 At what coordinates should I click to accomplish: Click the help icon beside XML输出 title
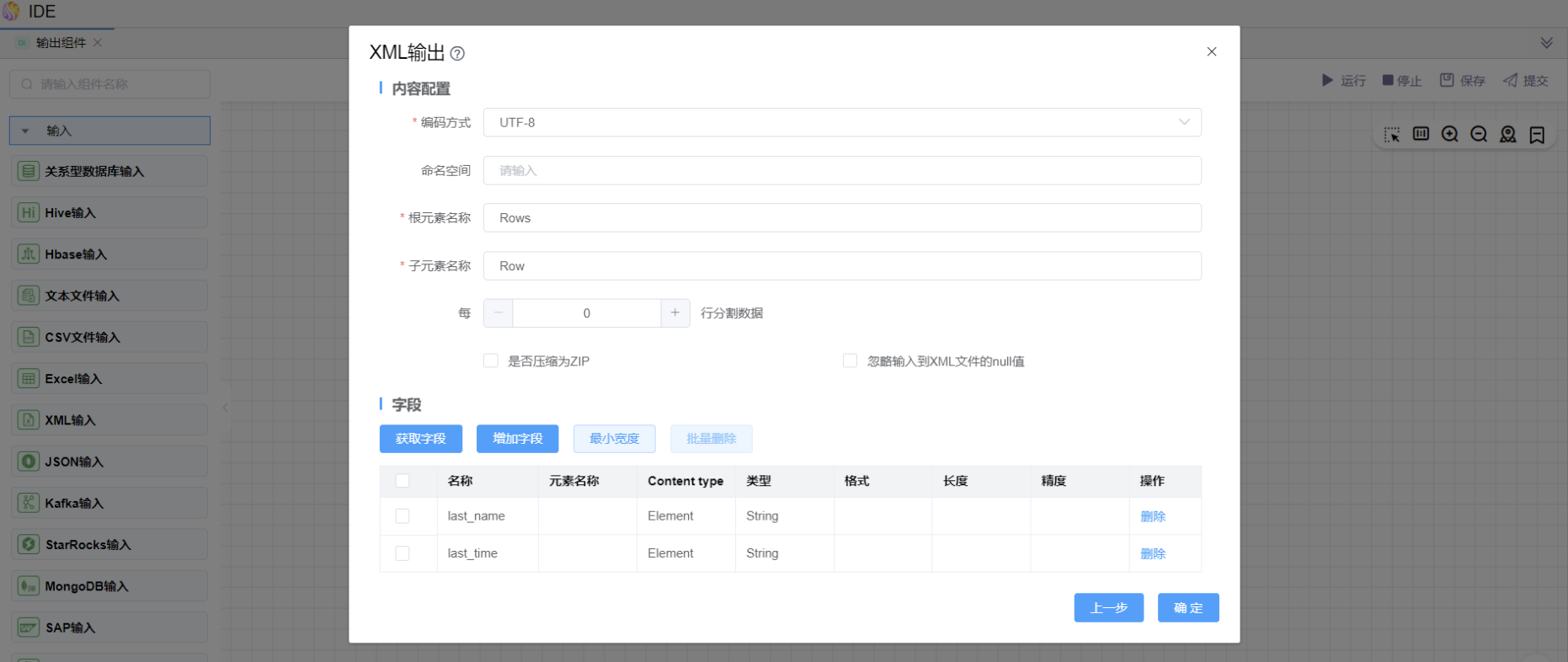pyautogui.click(x=457, y=54)
